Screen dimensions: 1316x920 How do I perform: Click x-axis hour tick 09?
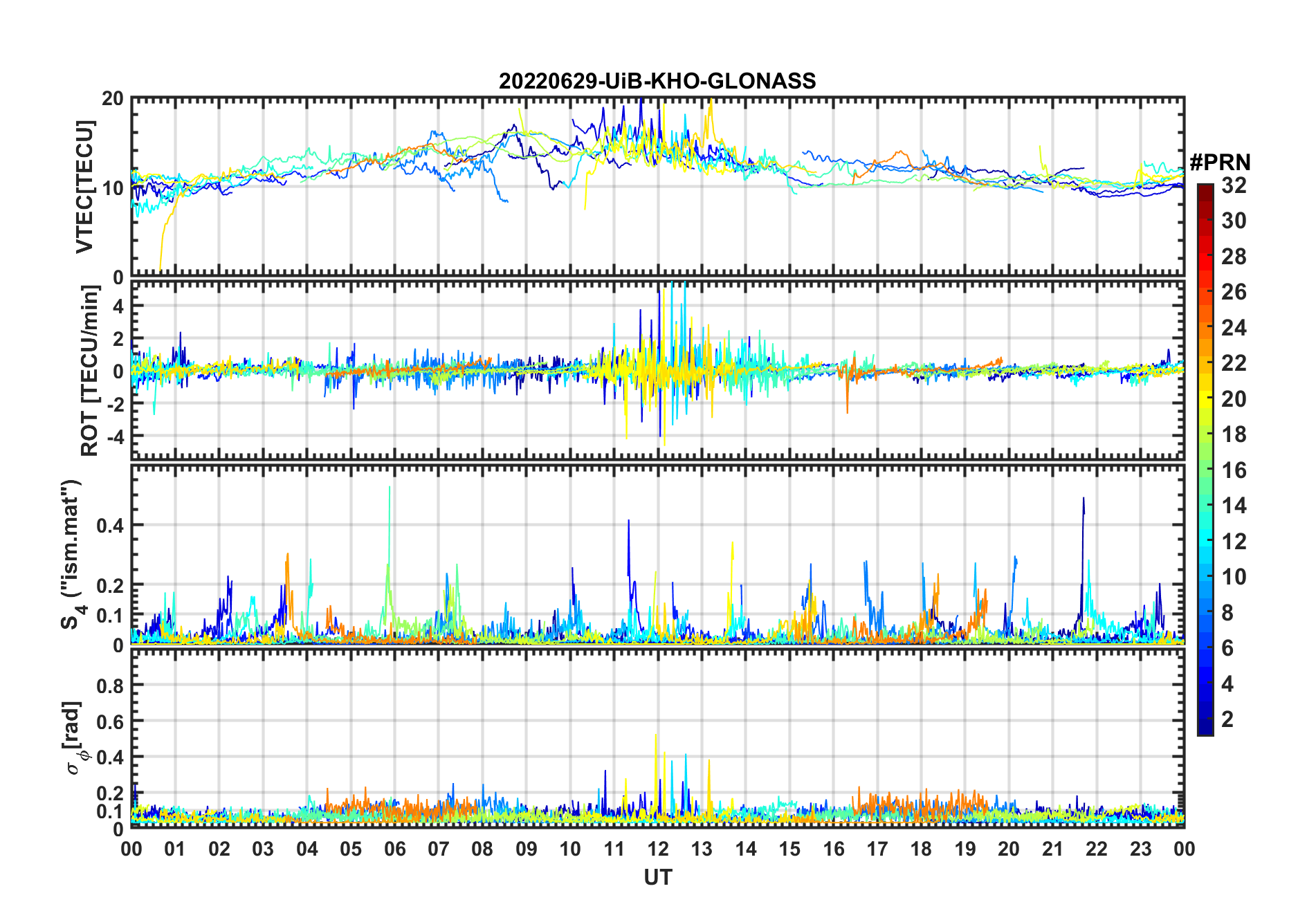pos(527,849)
